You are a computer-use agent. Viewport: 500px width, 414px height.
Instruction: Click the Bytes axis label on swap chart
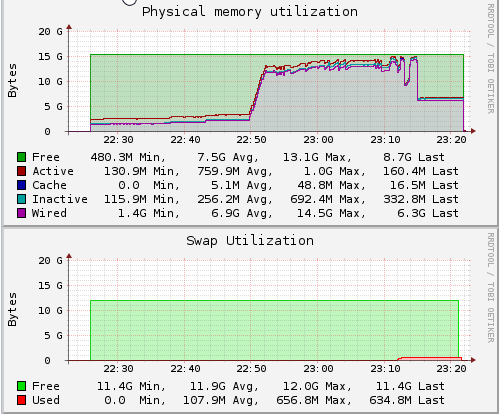click(x=12, y=310)
